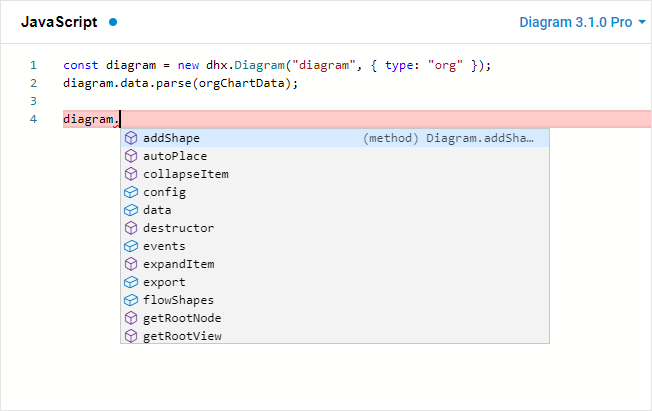Click the addShape method cube icon
This screenshot has width=652, height=411.
point(131,138)
